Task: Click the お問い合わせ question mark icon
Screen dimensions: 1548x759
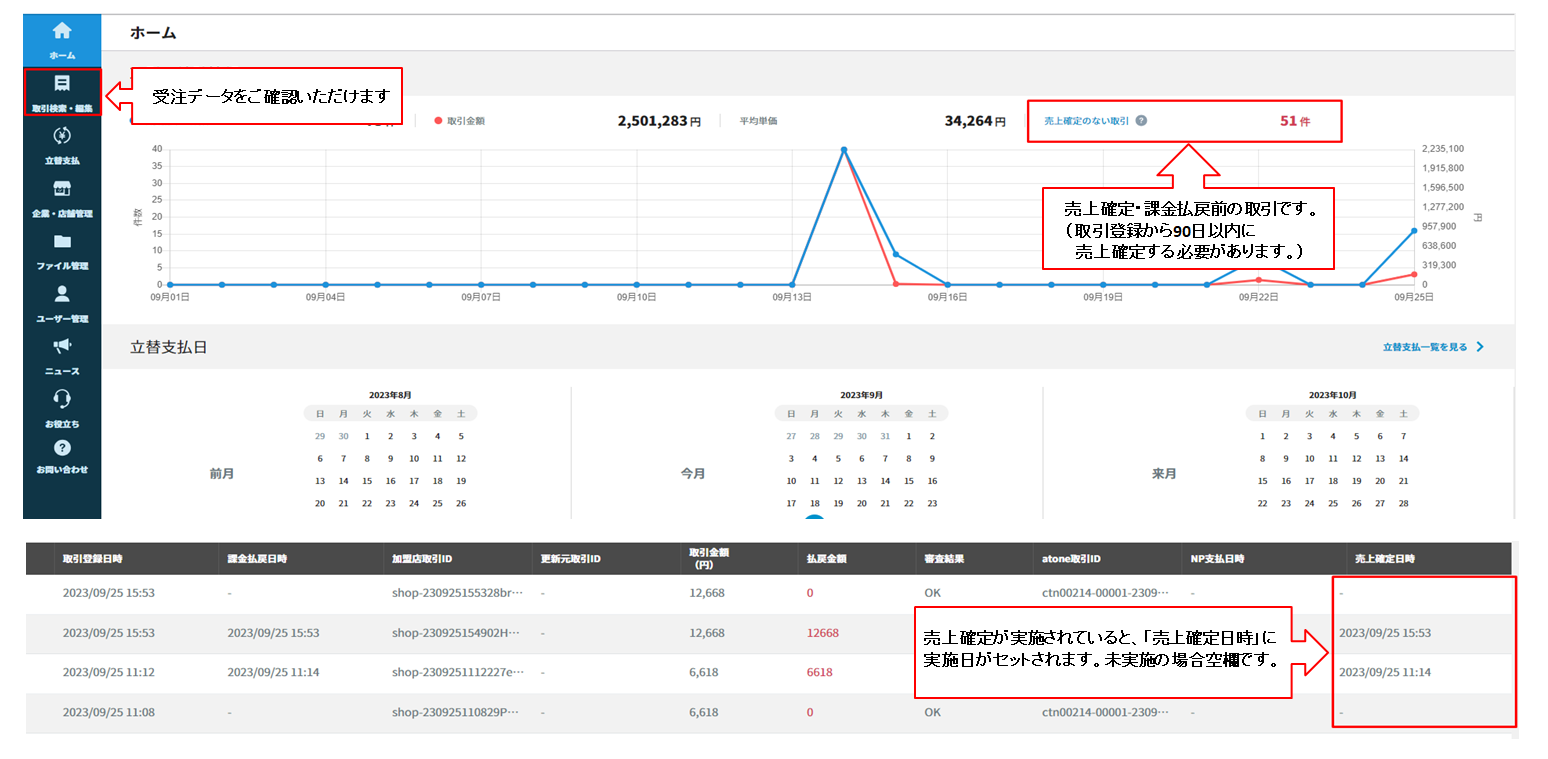Action: (x=62, y=449)
